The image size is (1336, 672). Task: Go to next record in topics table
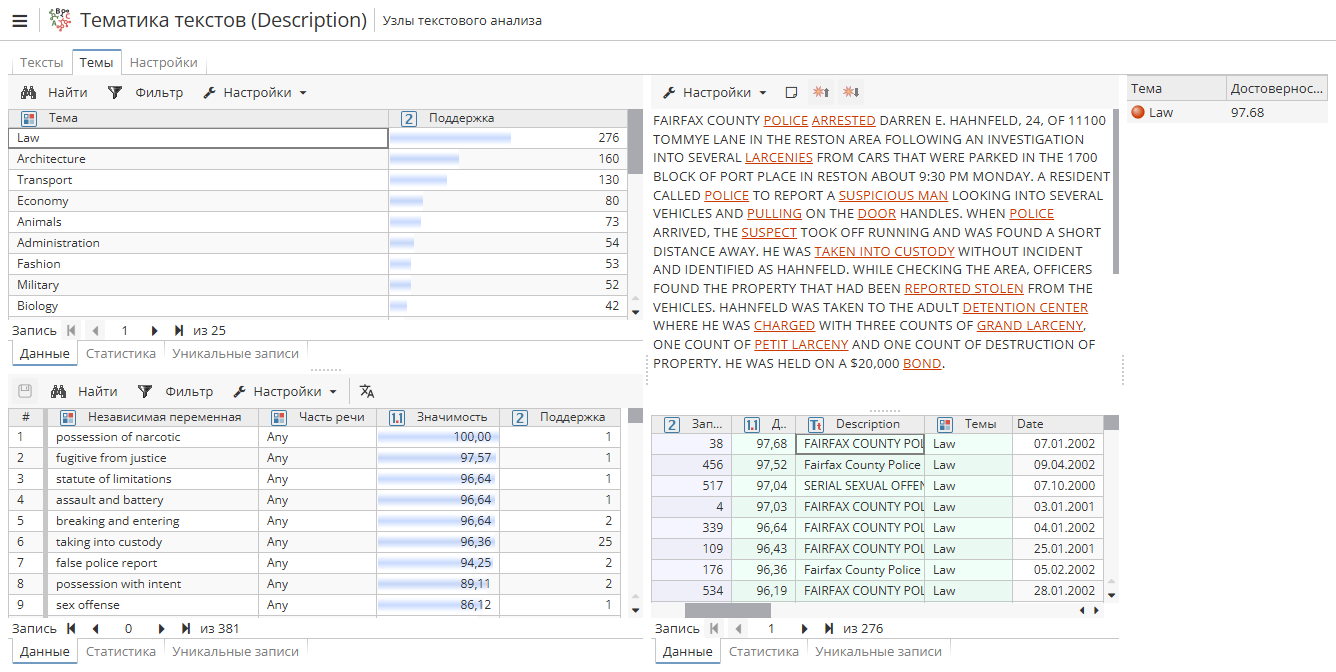coord(154,330)
